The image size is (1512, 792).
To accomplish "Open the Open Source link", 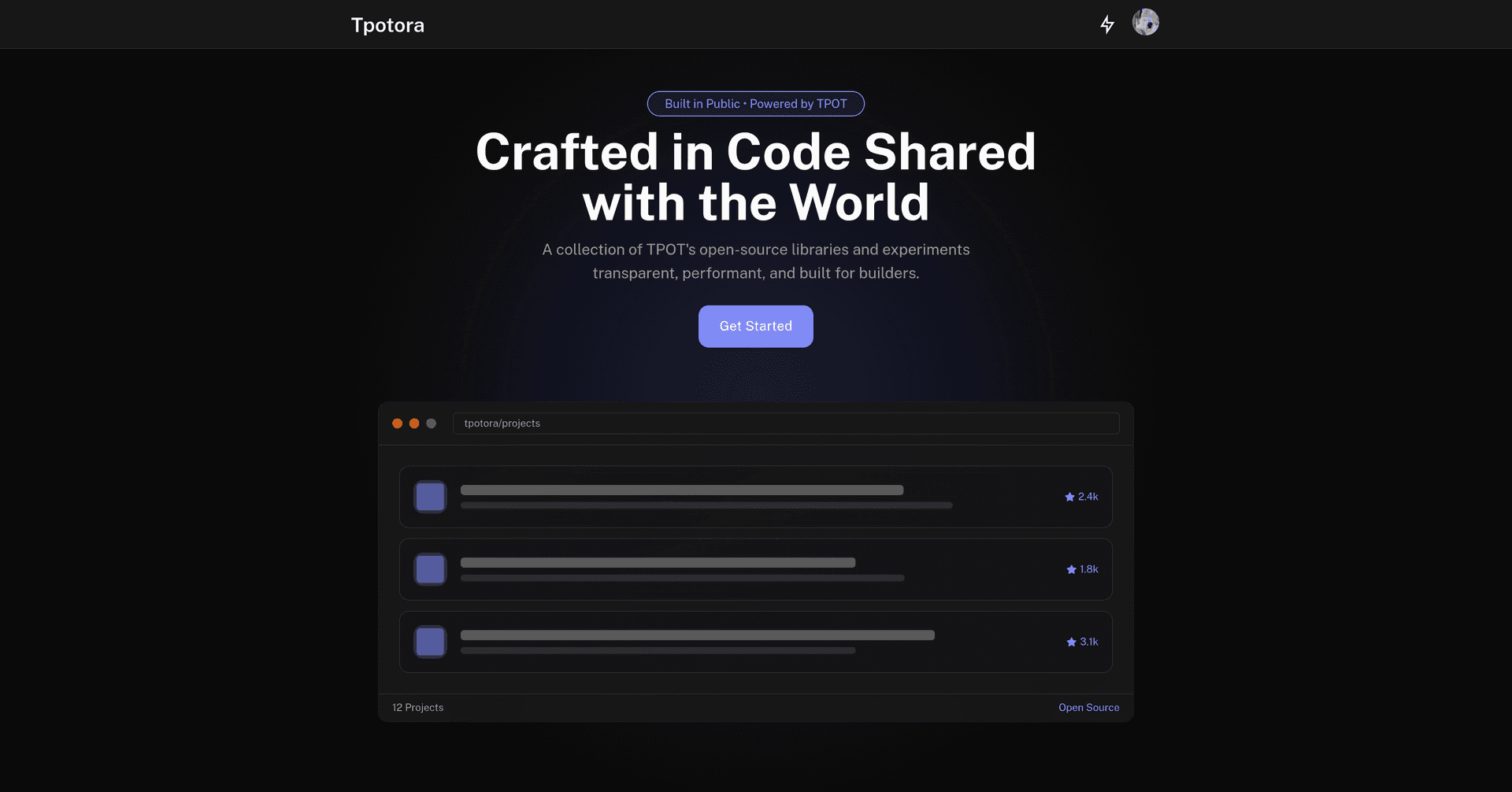I will [1088, 708].
